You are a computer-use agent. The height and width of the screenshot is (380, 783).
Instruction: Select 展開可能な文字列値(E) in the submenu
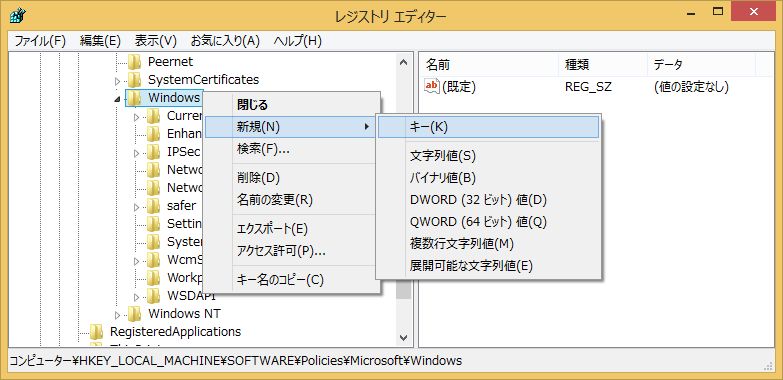[x=488, y=266]
